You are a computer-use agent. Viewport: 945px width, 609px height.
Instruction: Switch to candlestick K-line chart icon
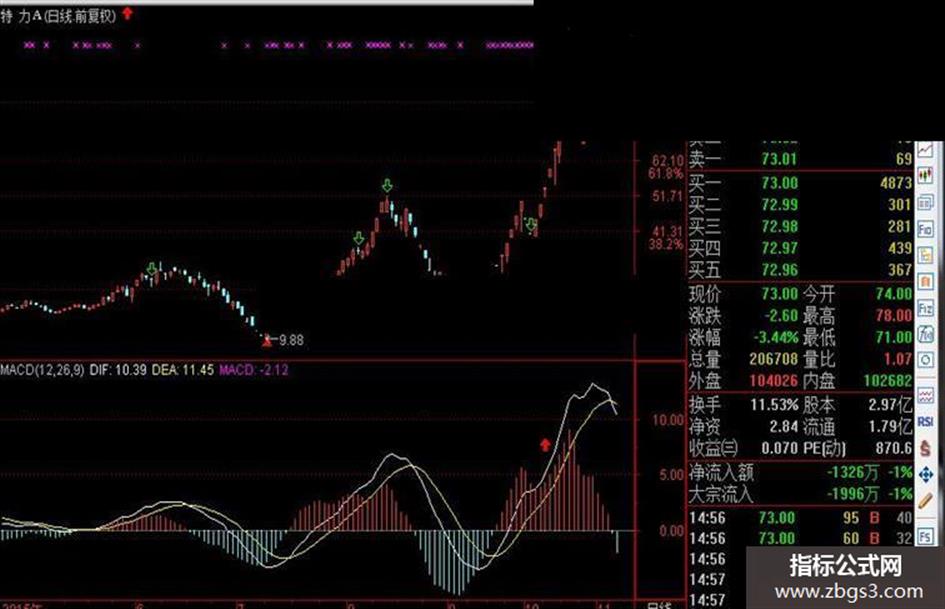(x=925, y=176)
